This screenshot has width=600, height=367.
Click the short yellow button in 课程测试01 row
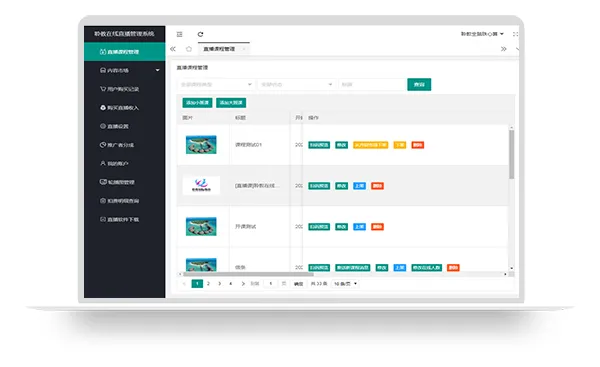coord(399,145)
